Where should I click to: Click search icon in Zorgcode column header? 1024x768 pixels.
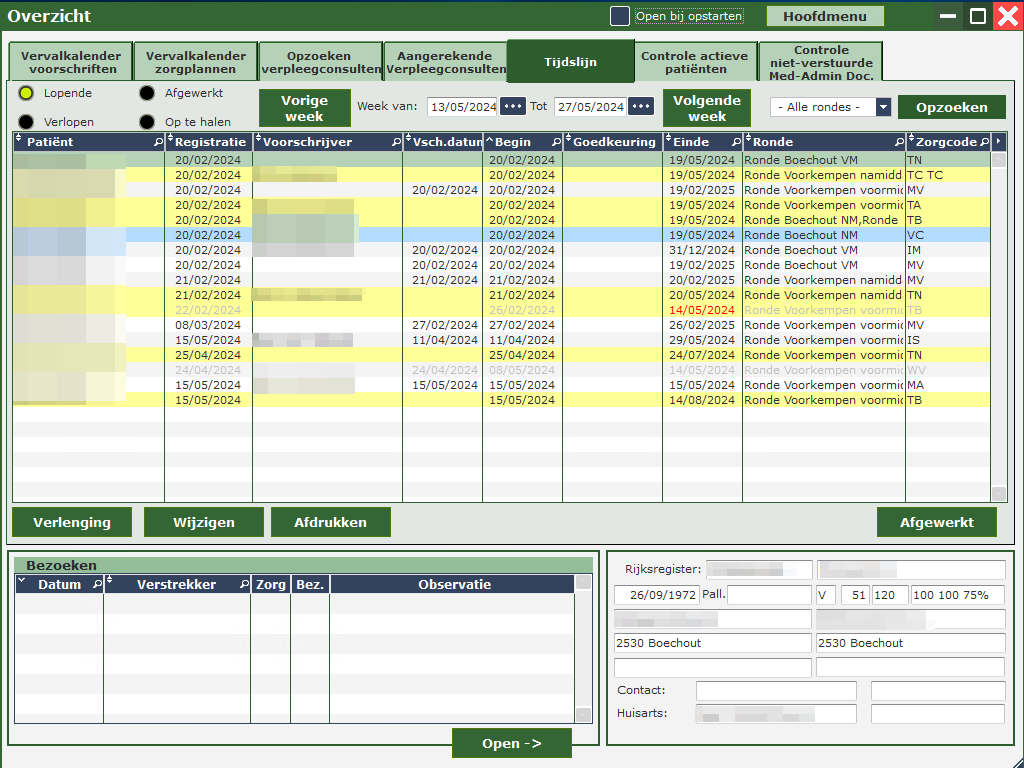pos(984,143)
